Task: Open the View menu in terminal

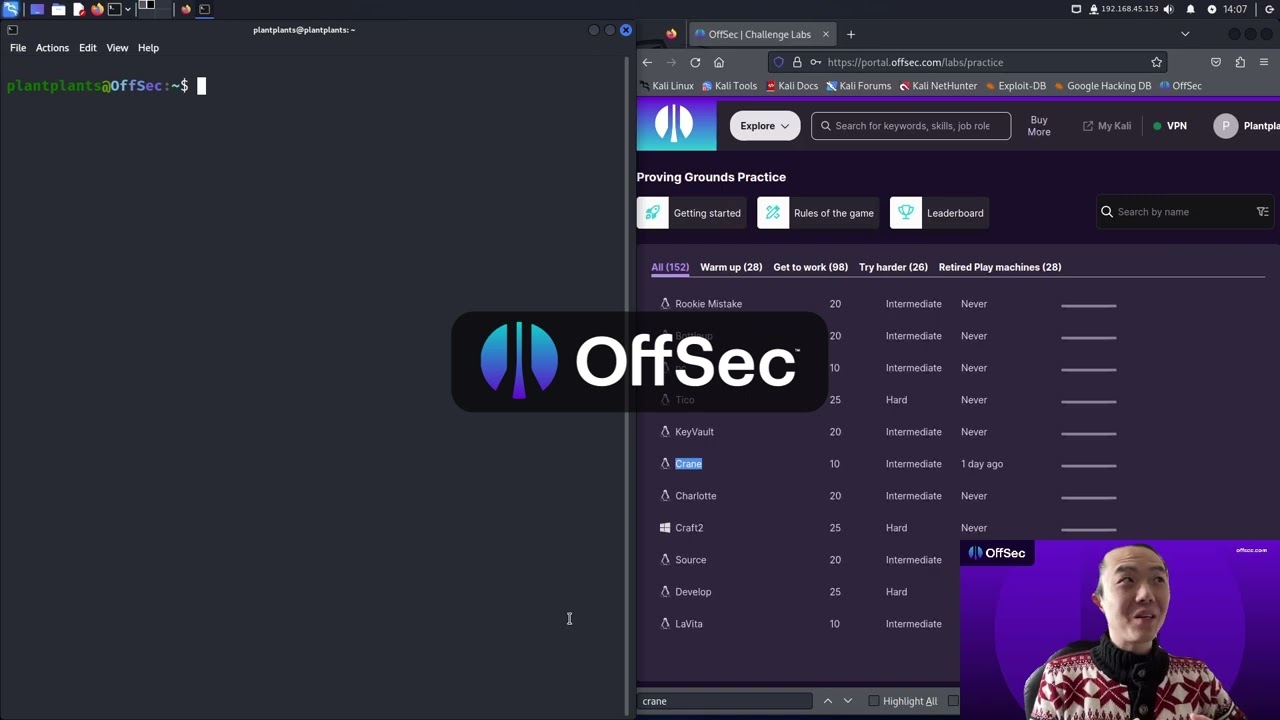Action: pos(117,48)
